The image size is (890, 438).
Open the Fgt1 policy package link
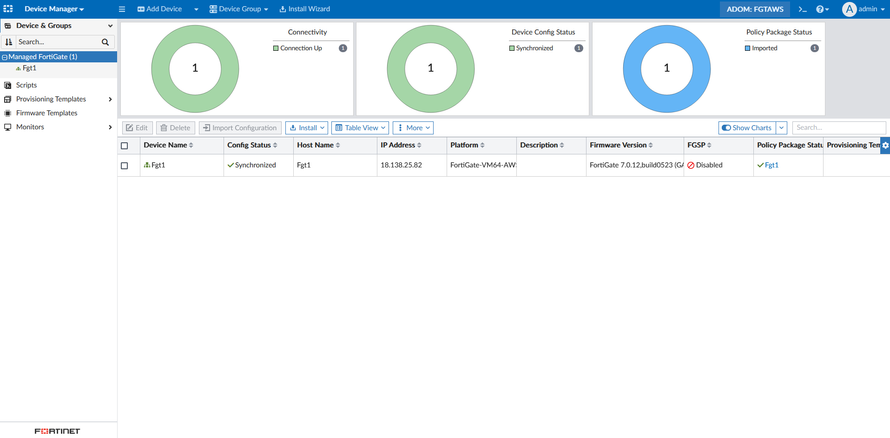pyautogui.click(x=771, y=165)
